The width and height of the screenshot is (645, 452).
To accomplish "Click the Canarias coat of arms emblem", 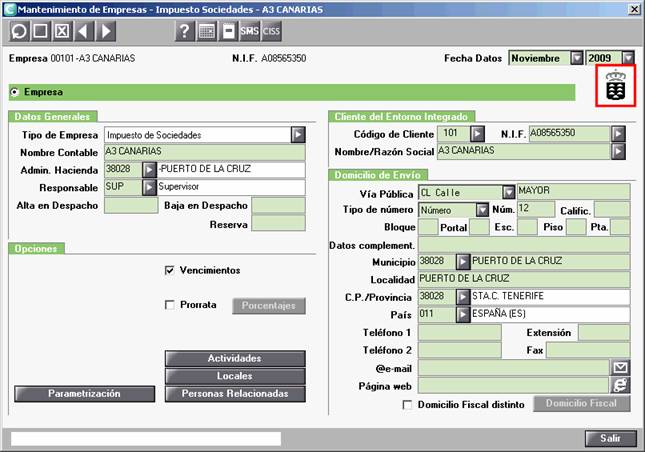I will [x=616, y=86].
